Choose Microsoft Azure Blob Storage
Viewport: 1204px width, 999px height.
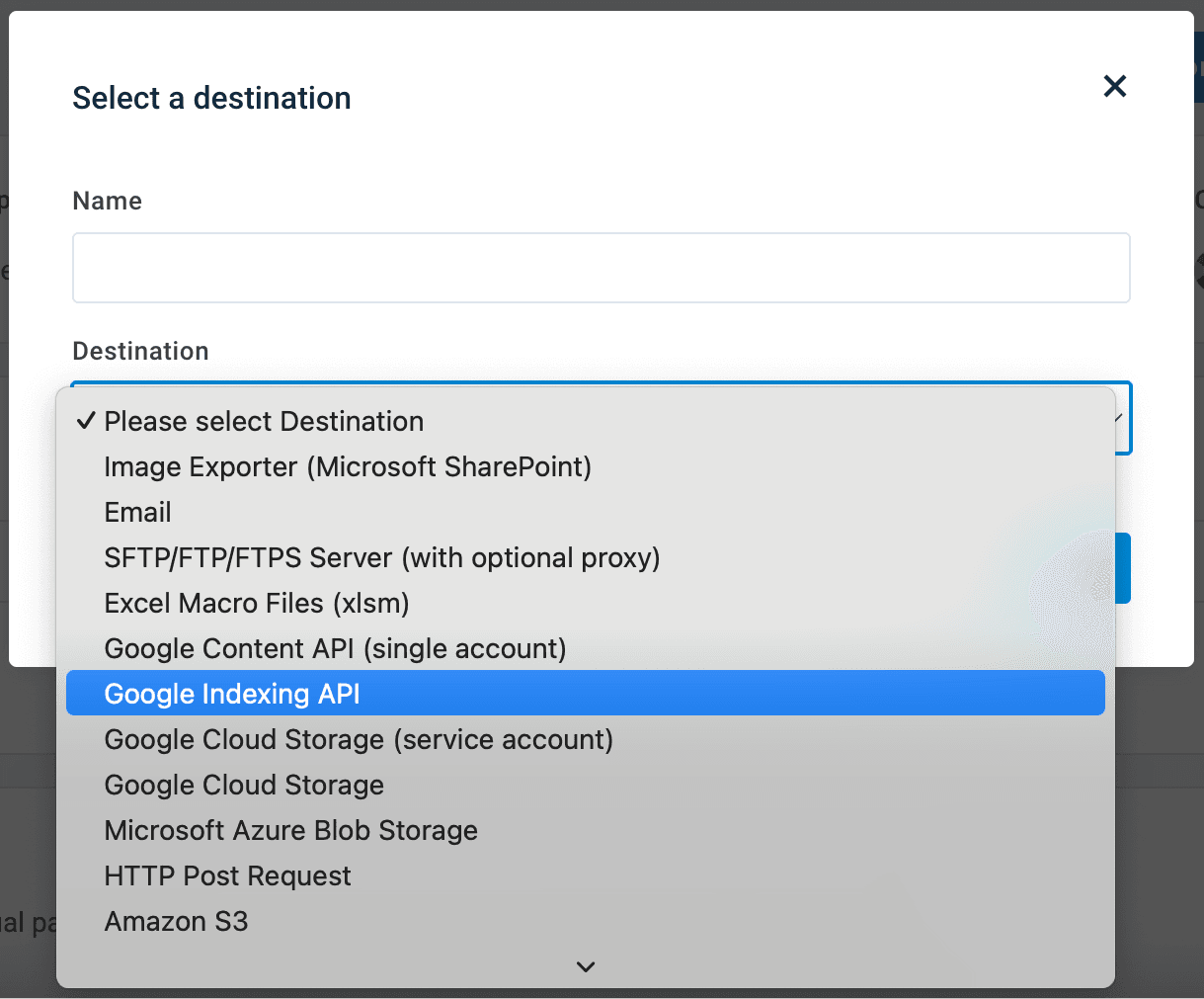290,831
